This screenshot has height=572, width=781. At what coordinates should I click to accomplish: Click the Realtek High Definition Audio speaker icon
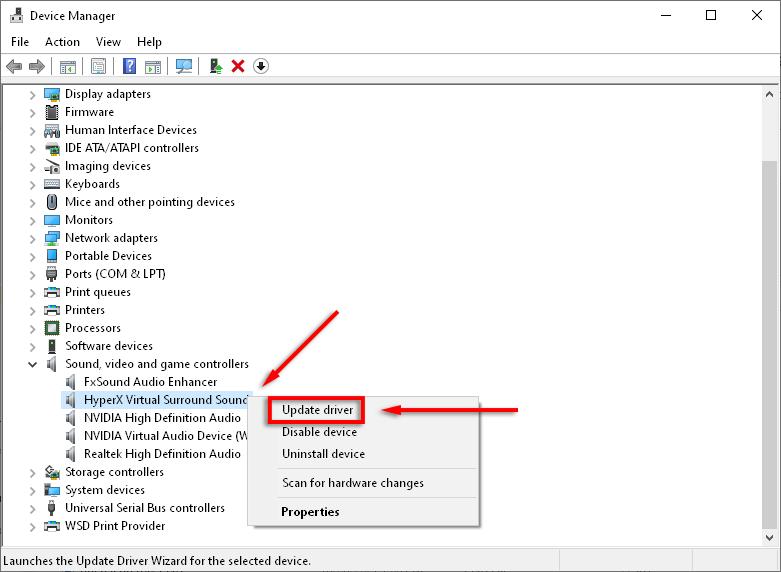(71, 454)
